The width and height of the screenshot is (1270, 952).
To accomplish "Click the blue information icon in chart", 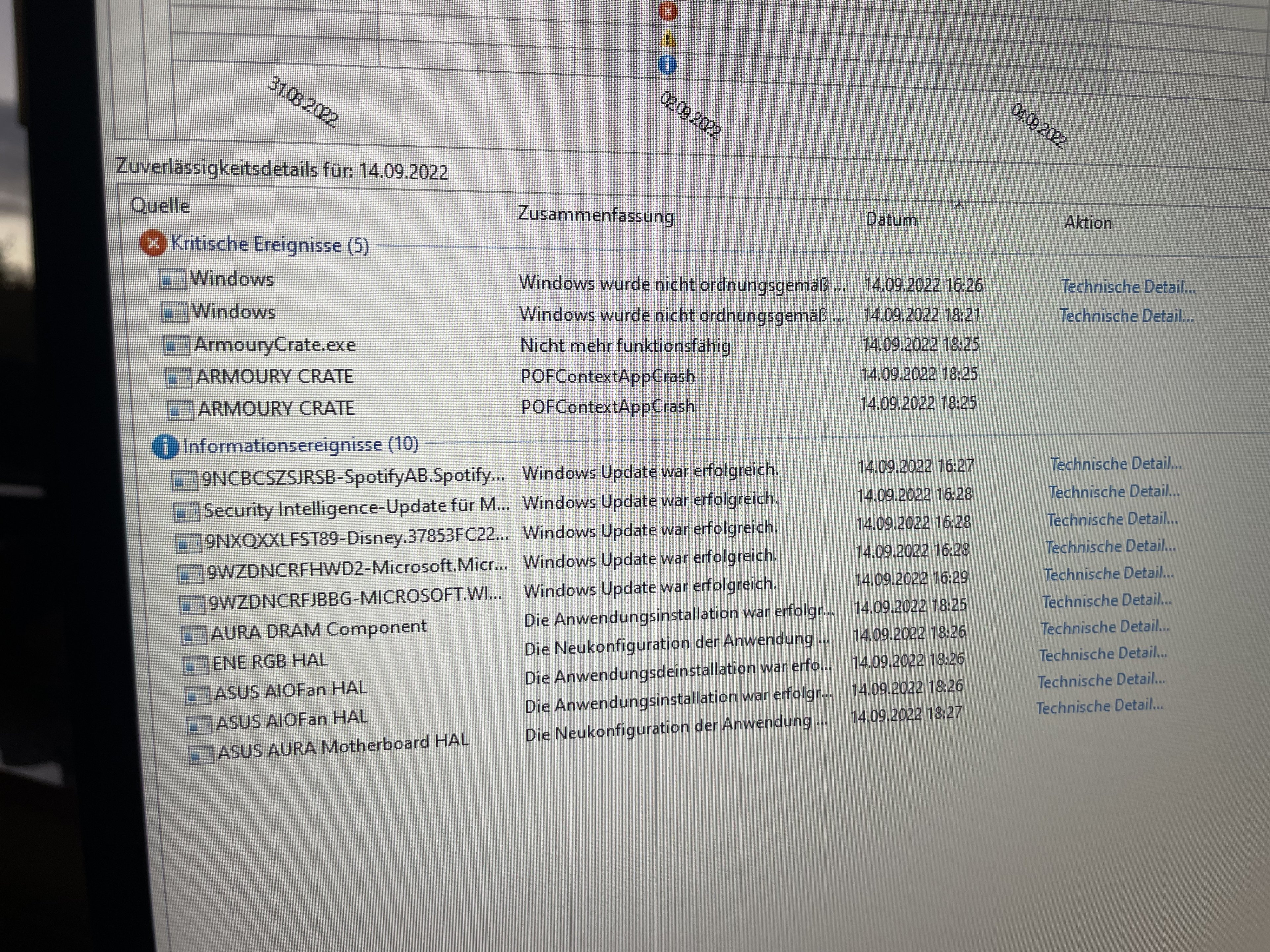I will click(x=668, y=65).
